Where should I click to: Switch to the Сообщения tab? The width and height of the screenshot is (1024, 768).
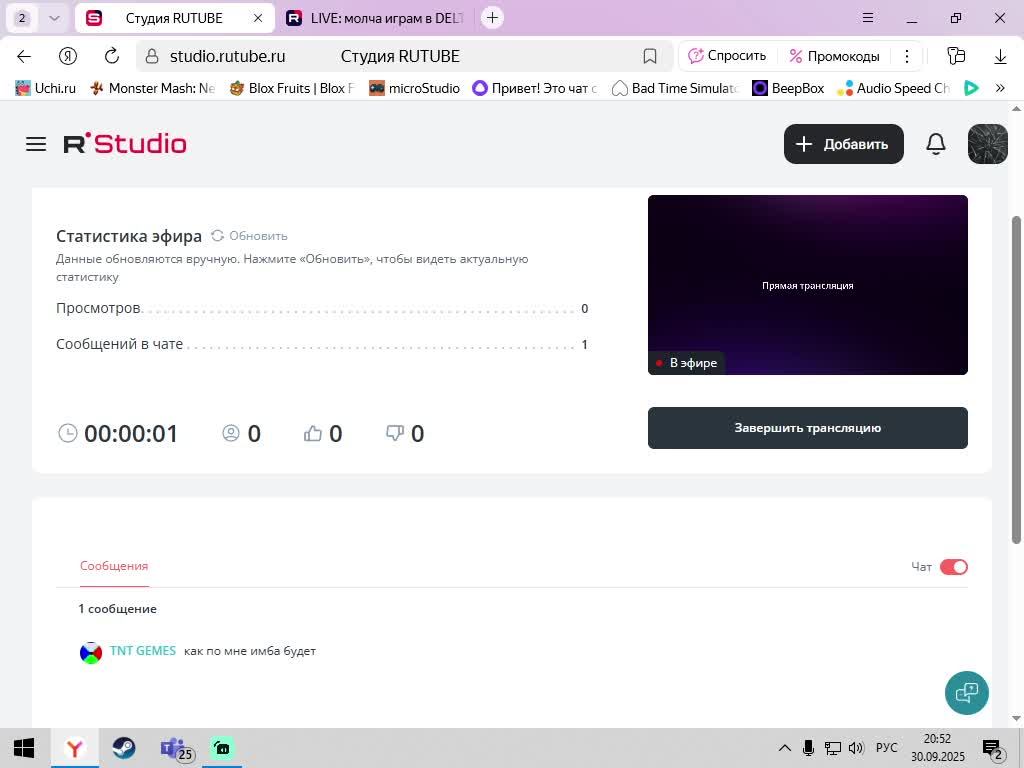click(x=114, y=566)
